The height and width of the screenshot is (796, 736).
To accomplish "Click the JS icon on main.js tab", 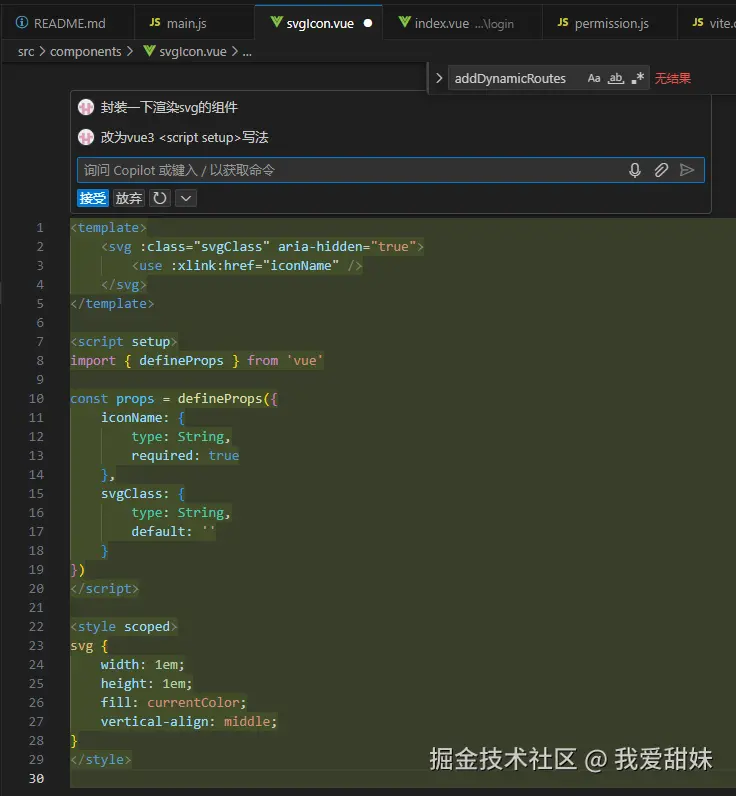I will click(154, 22).
